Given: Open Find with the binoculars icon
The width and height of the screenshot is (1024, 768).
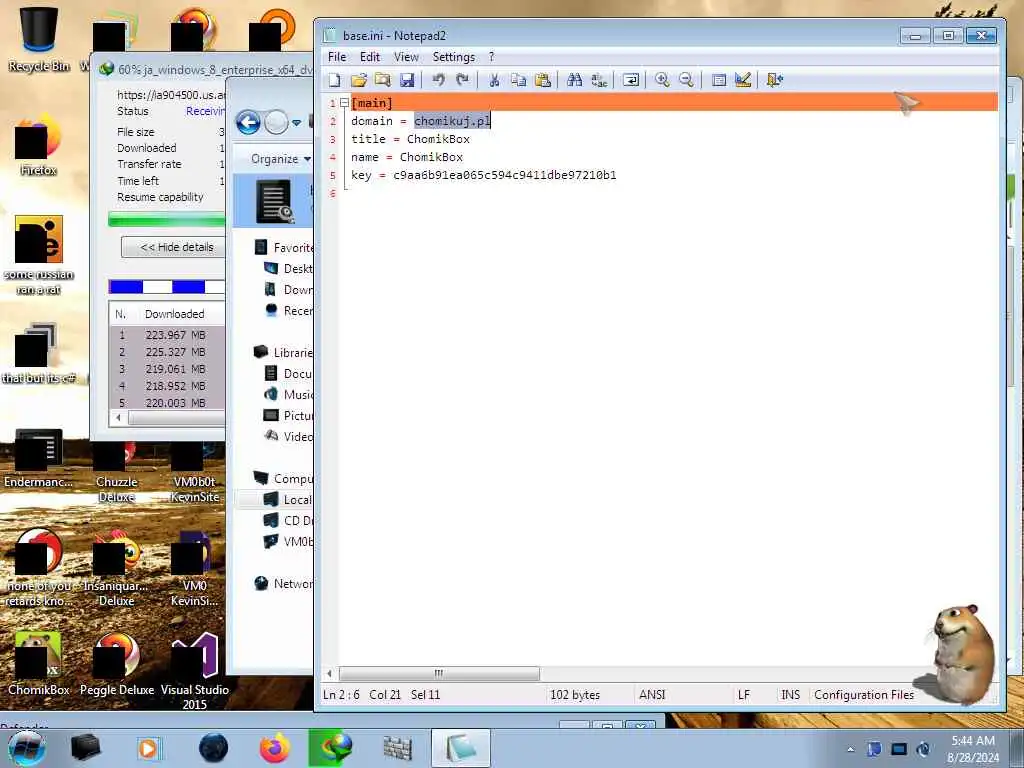Looking at the screenshot, I should (x=575, y=80).
